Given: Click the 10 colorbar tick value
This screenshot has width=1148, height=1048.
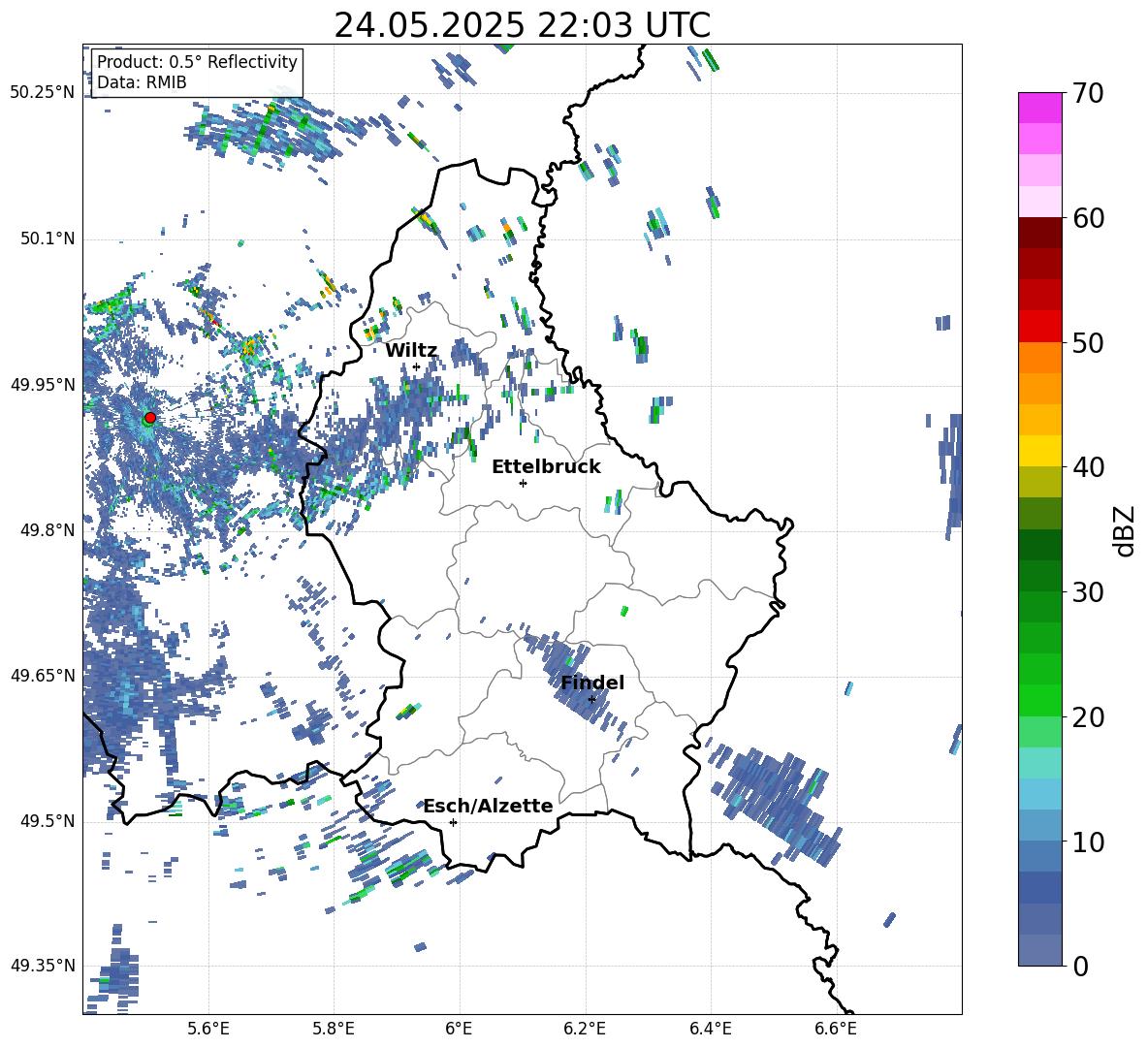Looking at the screenshot, I should 1087,842.
